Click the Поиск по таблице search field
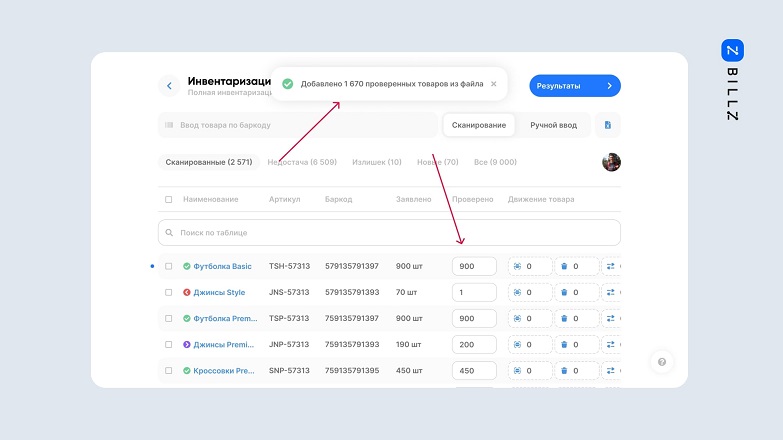The image size is (783, 440). [x=389, y=232]
